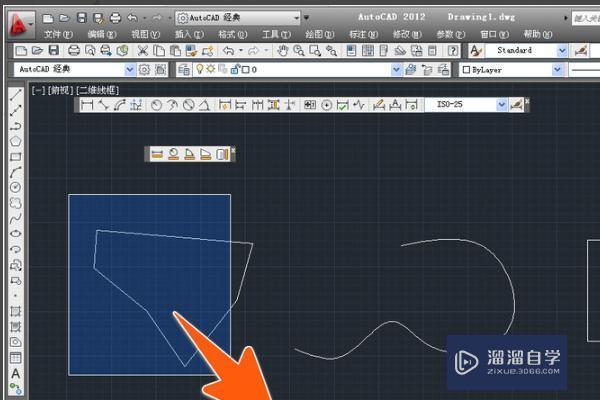Click the Tolerance tool in dimension toolbar
Screen dimensions: 600x400
310,104
